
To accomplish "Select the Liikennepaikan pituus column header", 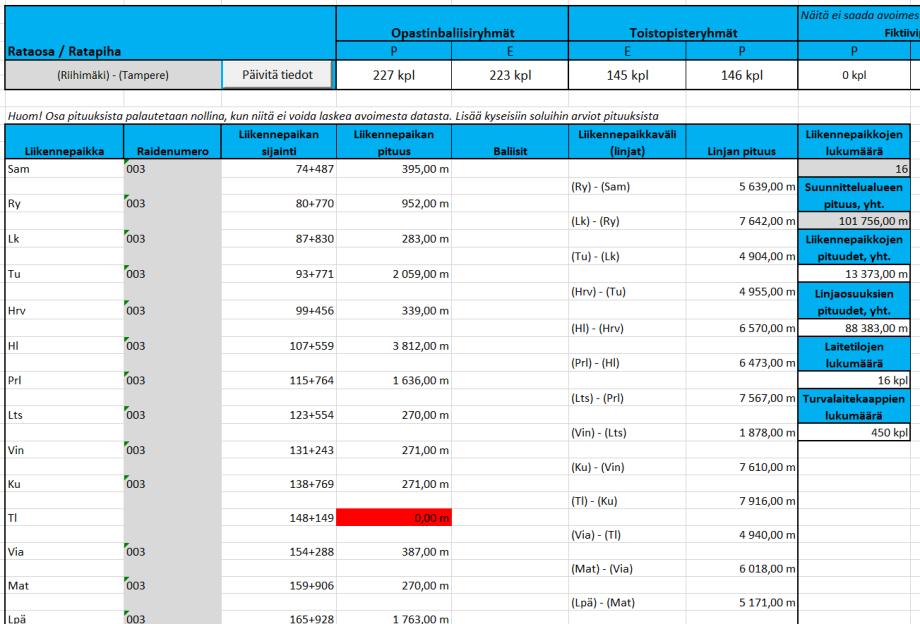I will 394,142.
